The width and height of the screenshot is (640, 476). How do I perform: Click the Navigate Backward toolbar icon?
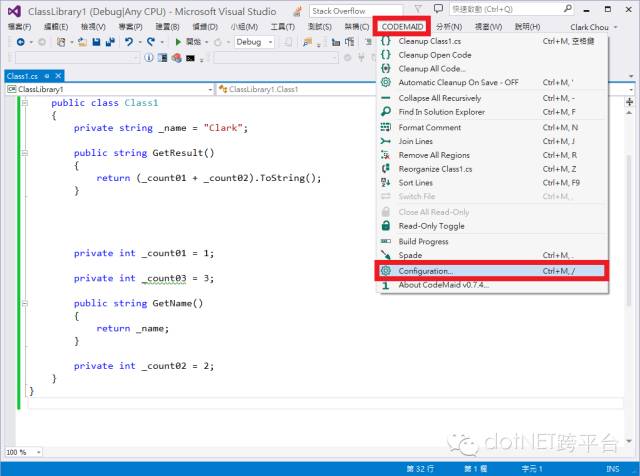[x=20, y=42]
